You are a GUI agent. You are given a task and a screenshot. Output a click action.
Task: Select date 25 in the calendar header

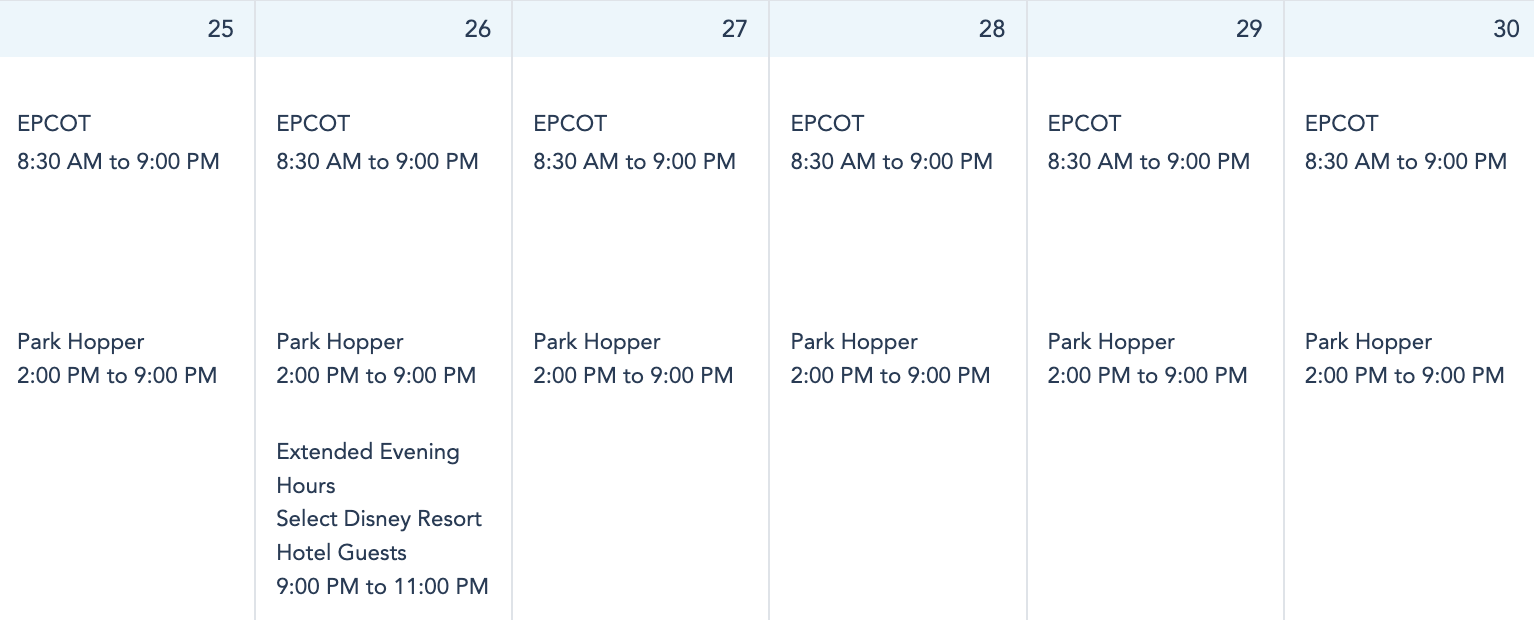220,29
